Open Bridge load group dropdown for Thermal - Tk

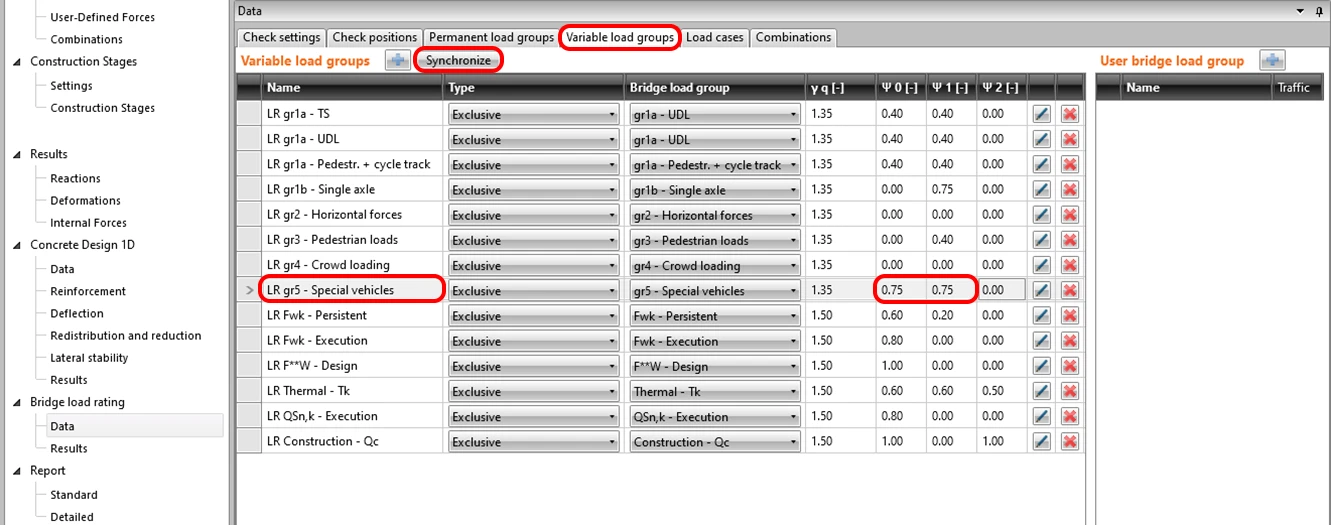715,391
